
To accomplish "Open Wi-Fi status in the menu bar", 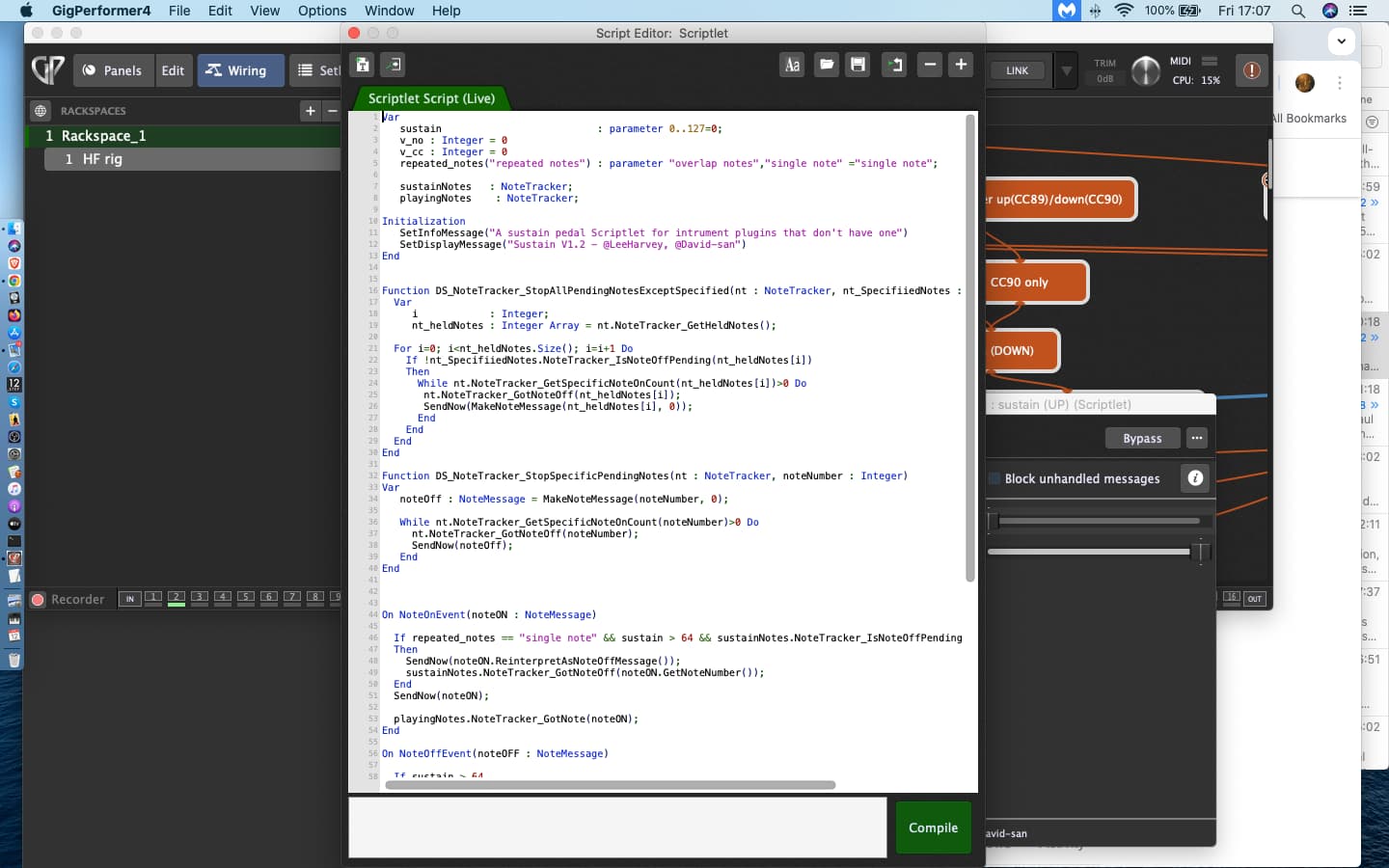I will [x=1124, y=11].
